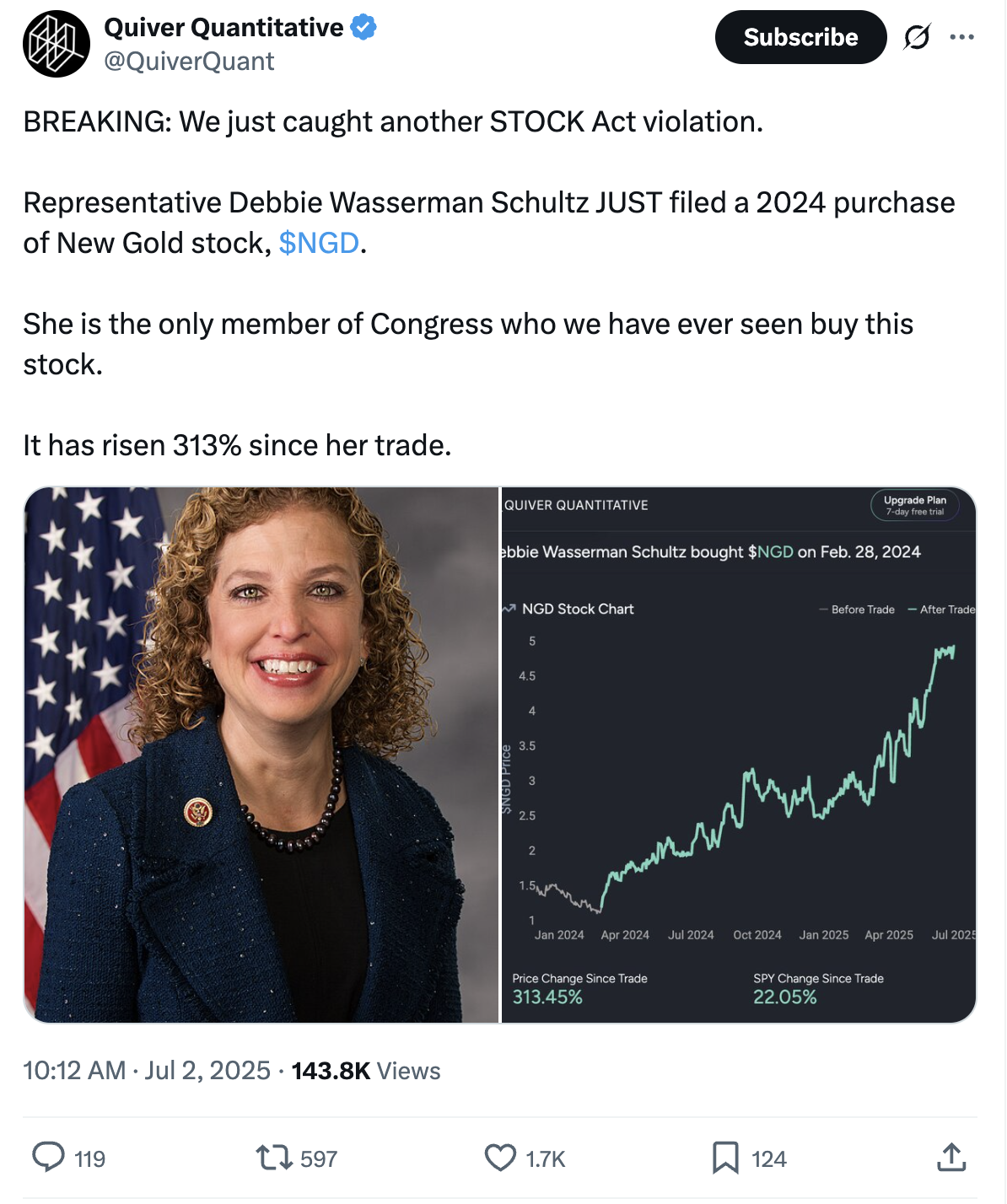Screen dimensions: 1007x1204
Task: Click the Upgrade Plan badge in chart
Action: pos(914,505)
